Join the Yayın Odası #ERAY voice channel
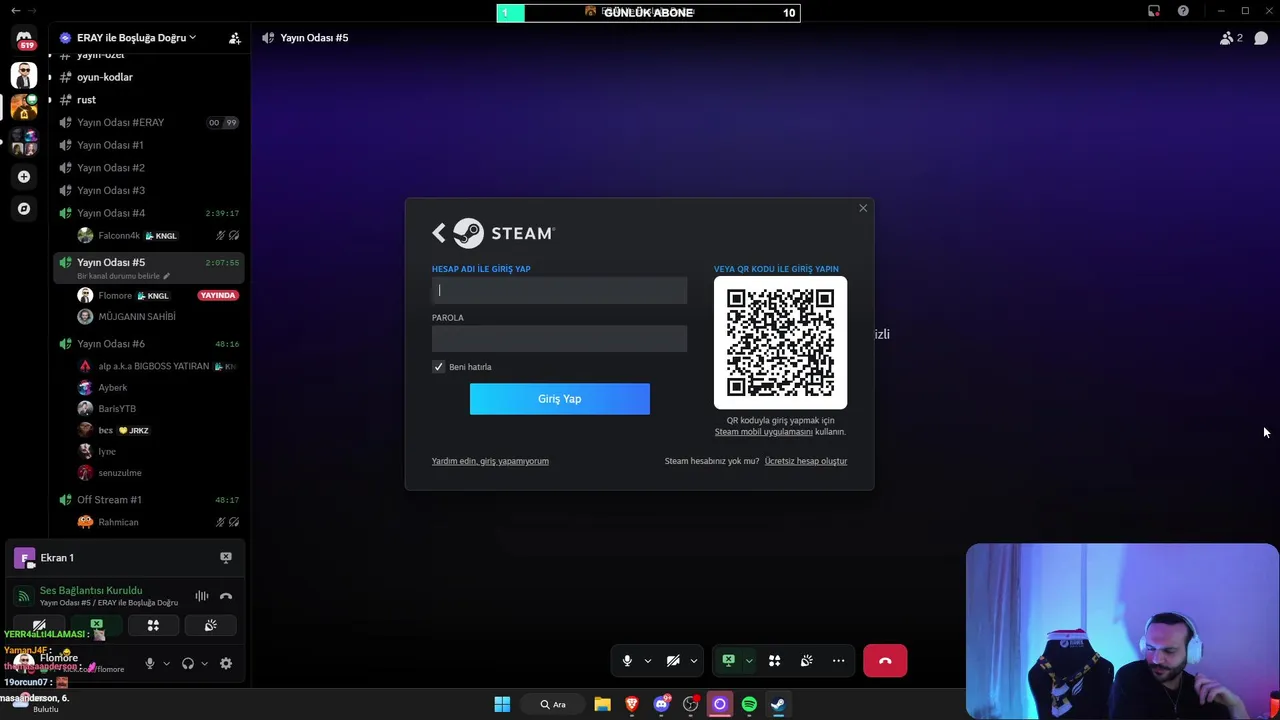 coord(120,122)
